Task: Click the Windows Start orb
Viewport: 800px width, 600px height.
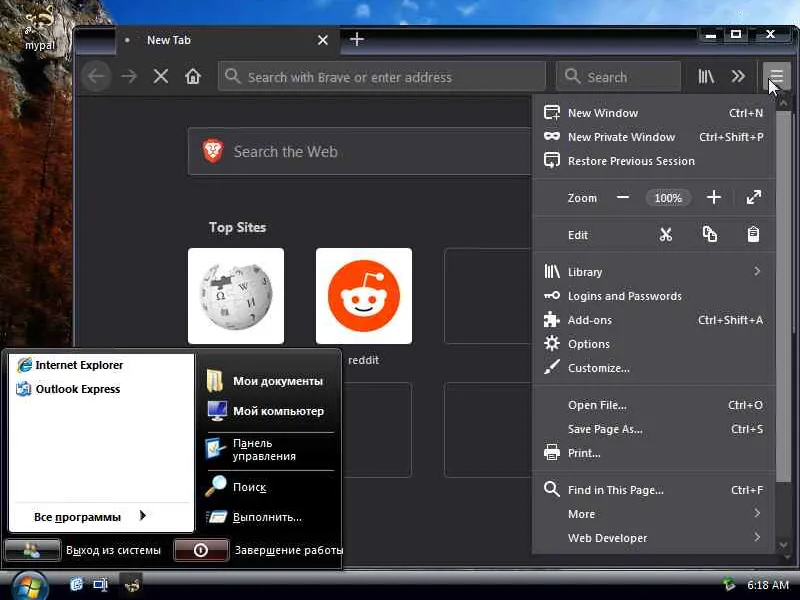Action: pyautogui.click(x=30, y=587)
